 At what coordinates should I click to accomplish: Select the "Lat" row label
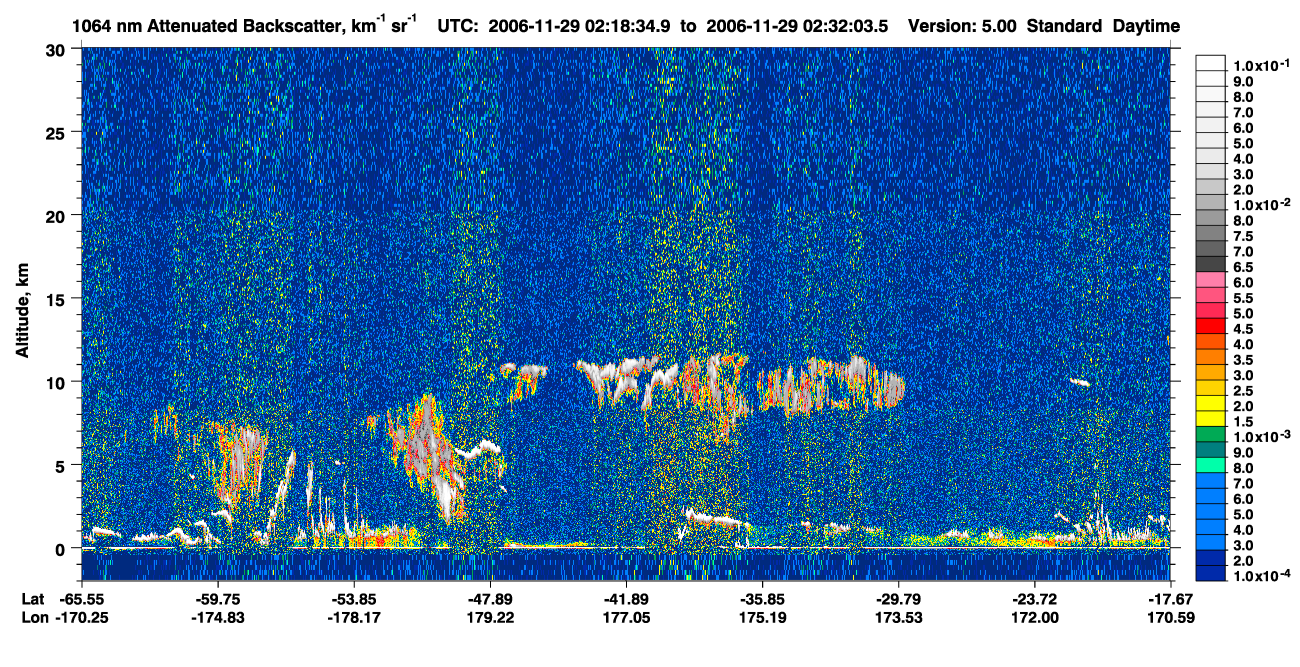[32, 599]
